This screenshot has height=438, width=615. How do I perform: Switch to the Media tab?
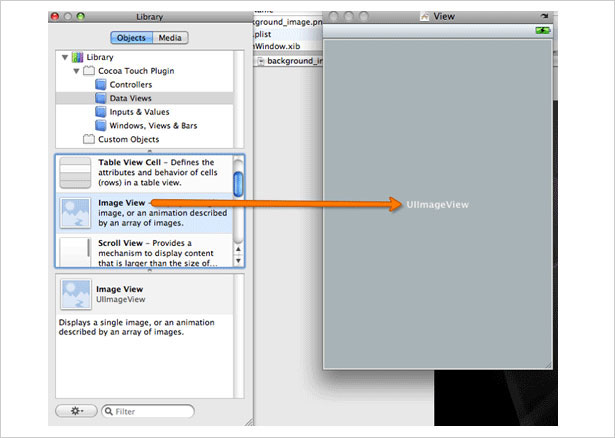coord(170,38)
